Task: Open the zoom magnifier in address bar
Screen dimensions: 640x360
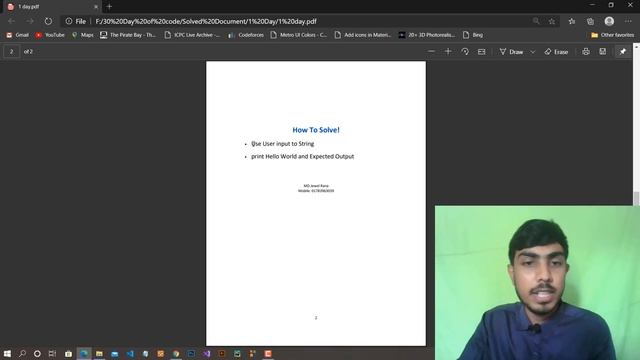Action: pos(536,21)
